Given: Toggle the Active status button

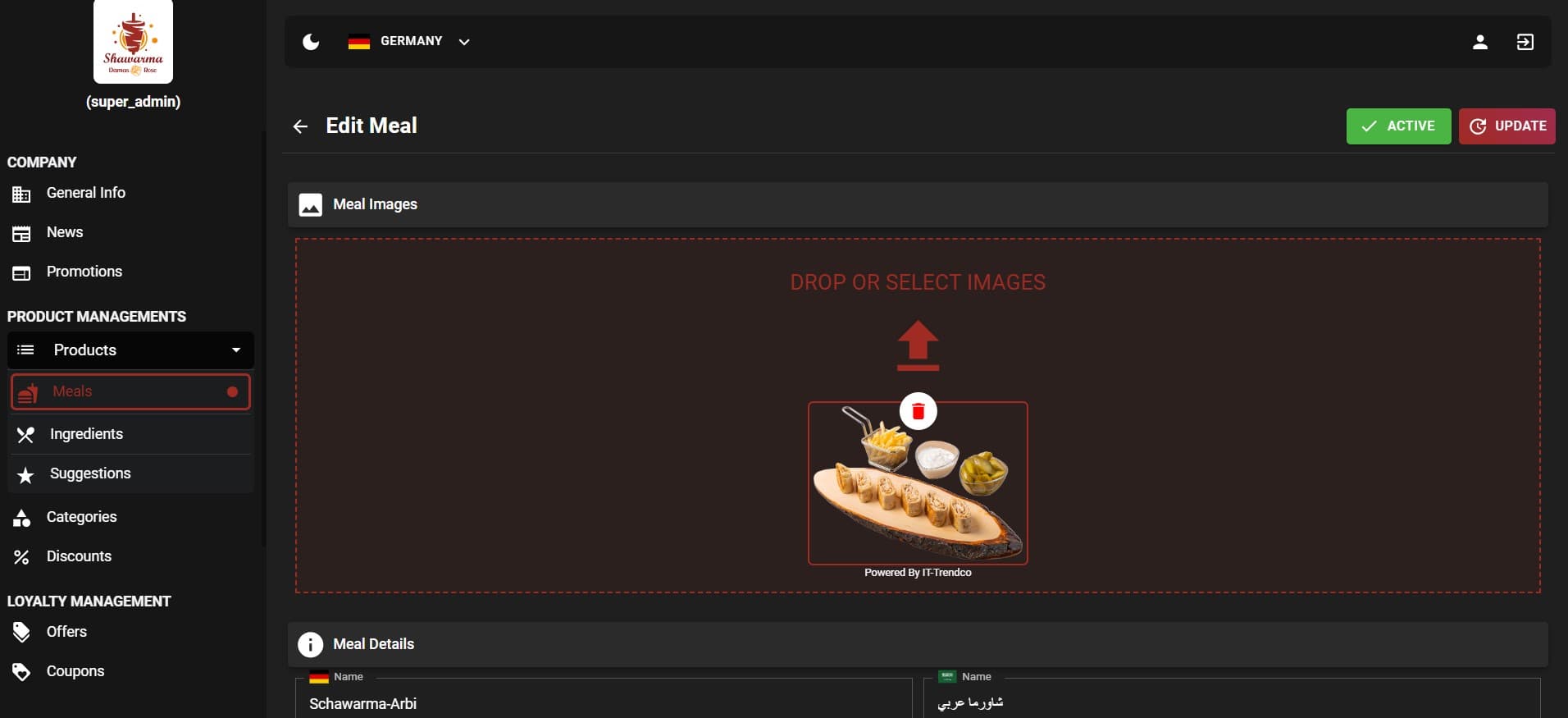Looking at the screenshot, I should [x=1397, y=126].
